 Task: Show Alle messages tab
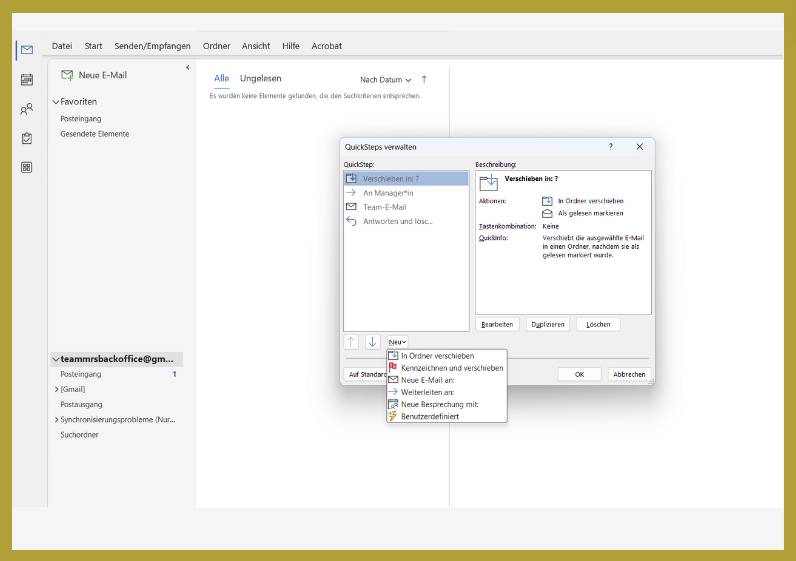pyautogui.click(x=221, y=78)
